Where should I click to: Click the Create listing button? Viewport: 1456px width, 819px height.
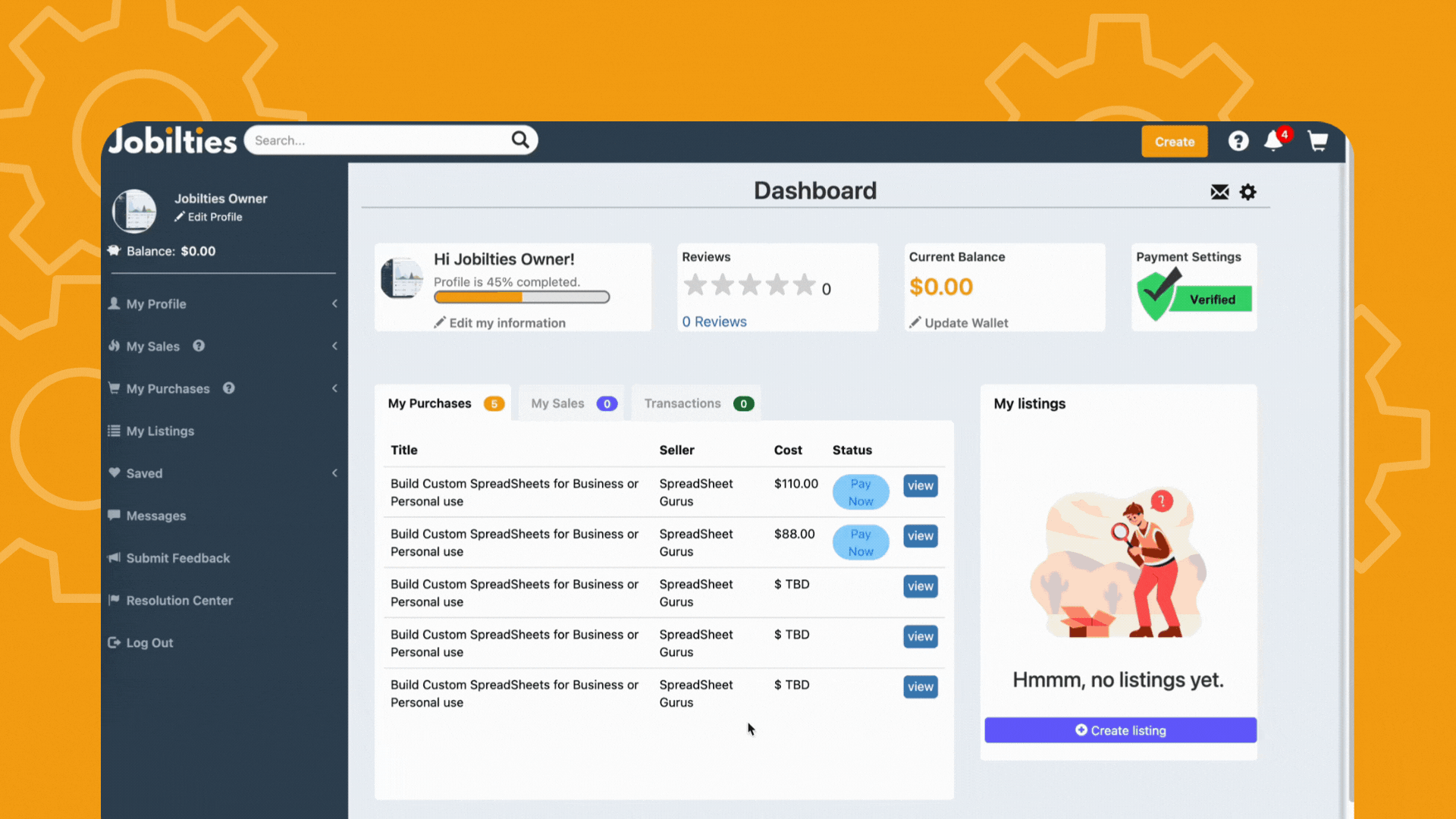click(1120, 730)
